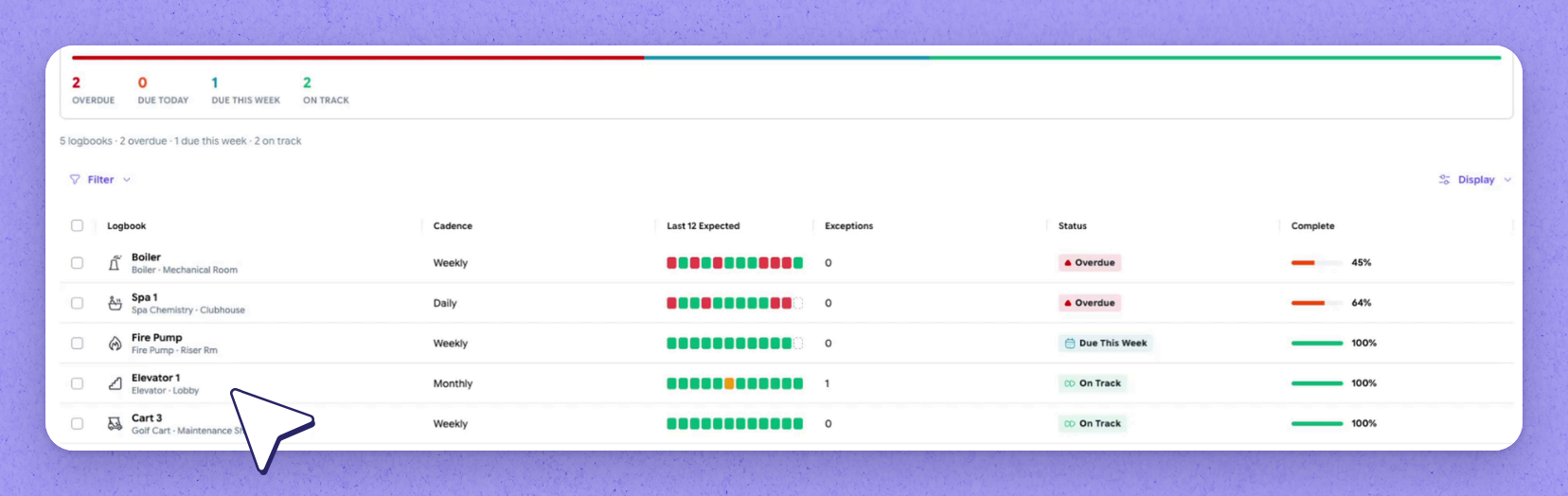Click the funnel icon beside Filter
This screenshot has height=496, width=1568.
click(x=75, y=180)
